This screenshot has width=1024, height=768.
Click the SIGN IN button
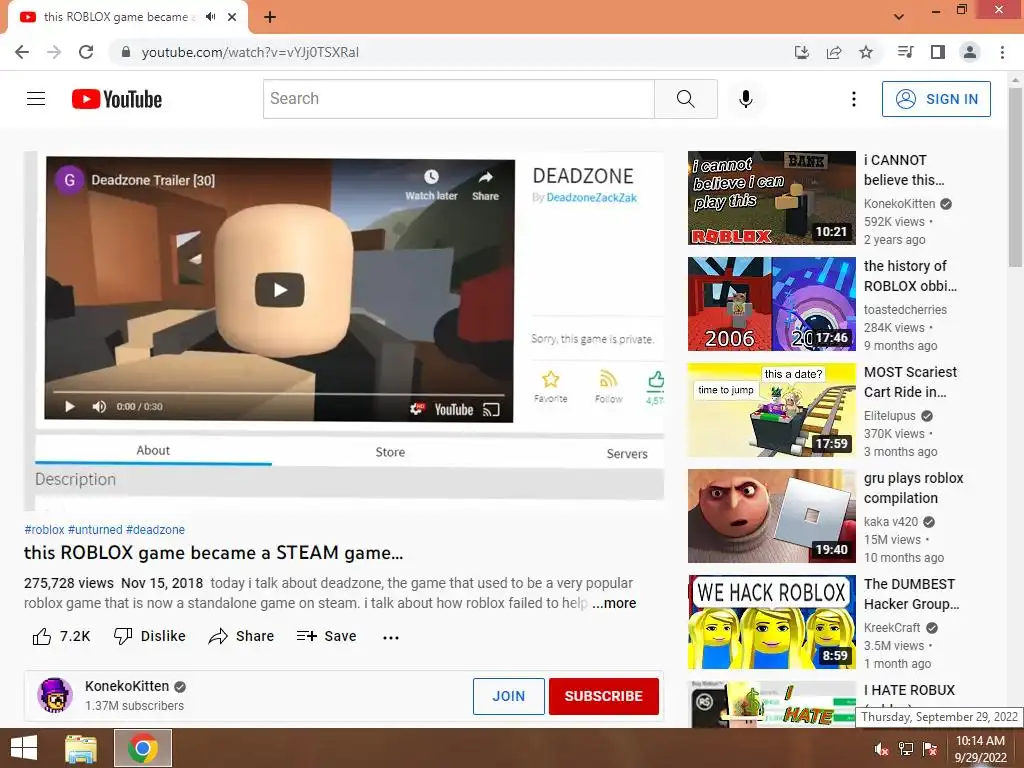click(x=936, y=99)
